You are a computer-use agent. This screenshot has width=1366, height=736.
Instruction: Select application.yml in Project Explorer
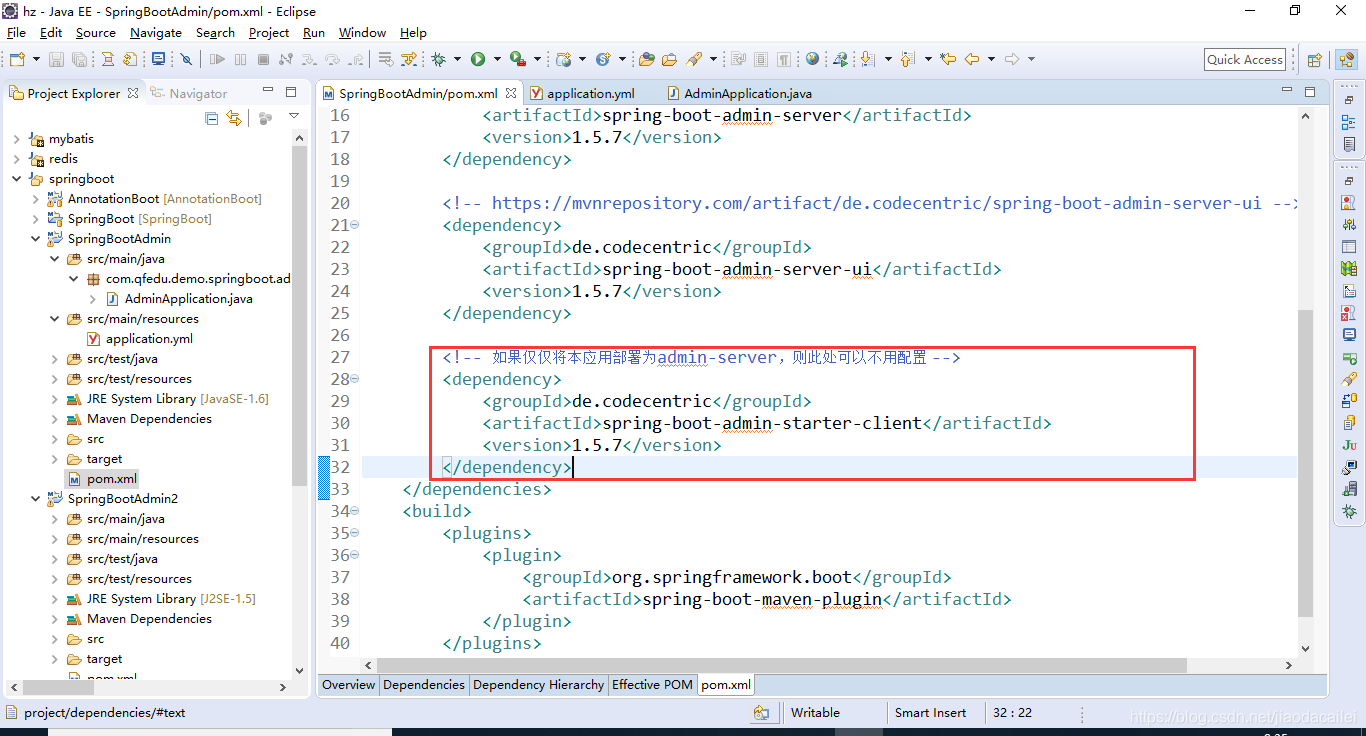(x=149, y=339)
